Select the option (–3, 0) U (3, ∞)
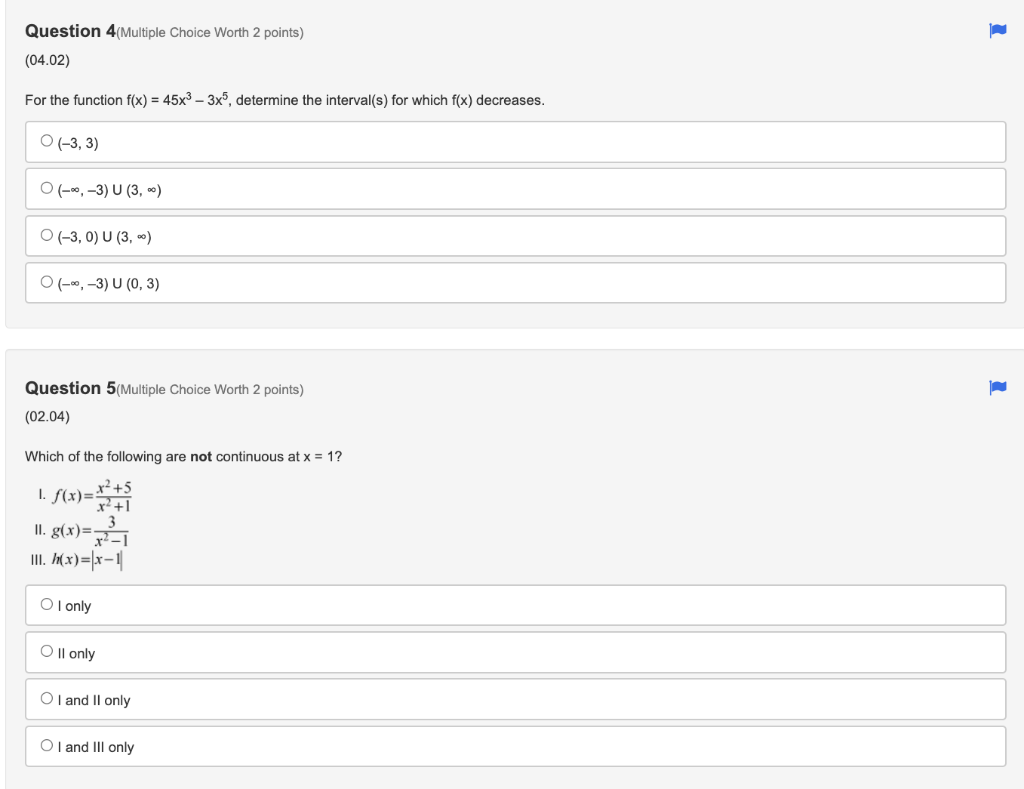The width and height of the screenshot is (1024, 789). point(46,235)
